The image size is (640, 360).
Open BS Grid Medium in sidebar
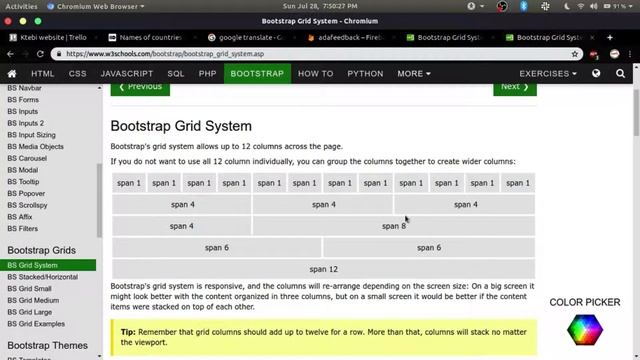point(33,300)
